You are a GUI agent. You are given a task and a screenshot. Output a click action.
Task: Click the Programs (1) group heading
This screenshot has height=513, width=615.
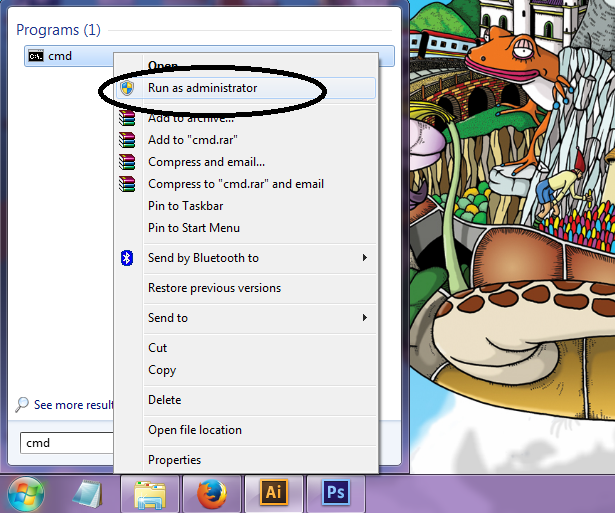pyautogui.click(x=58, y=30)
